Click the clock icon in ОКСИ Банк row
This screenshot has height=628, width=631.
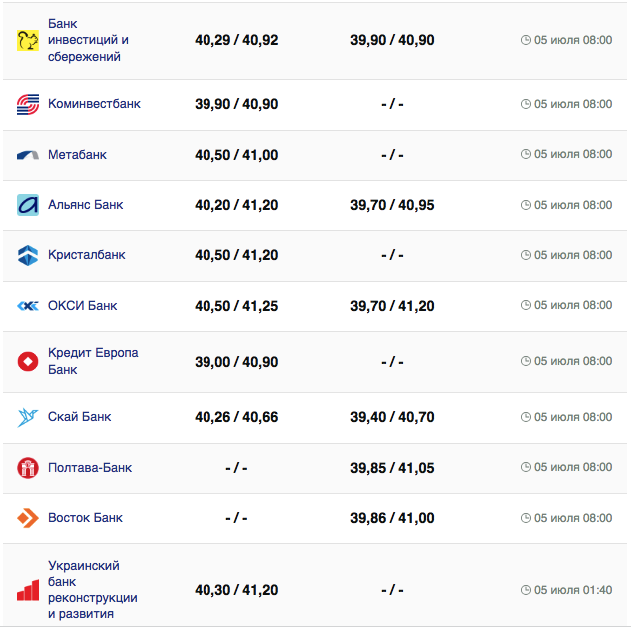tap(527, 306)
